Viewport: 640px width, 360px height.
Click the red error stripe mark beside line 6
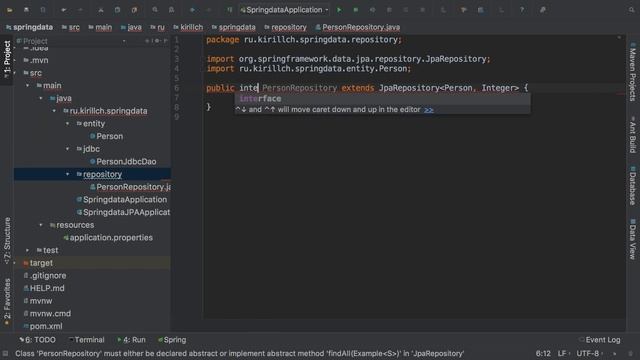(x=621, y=94)
